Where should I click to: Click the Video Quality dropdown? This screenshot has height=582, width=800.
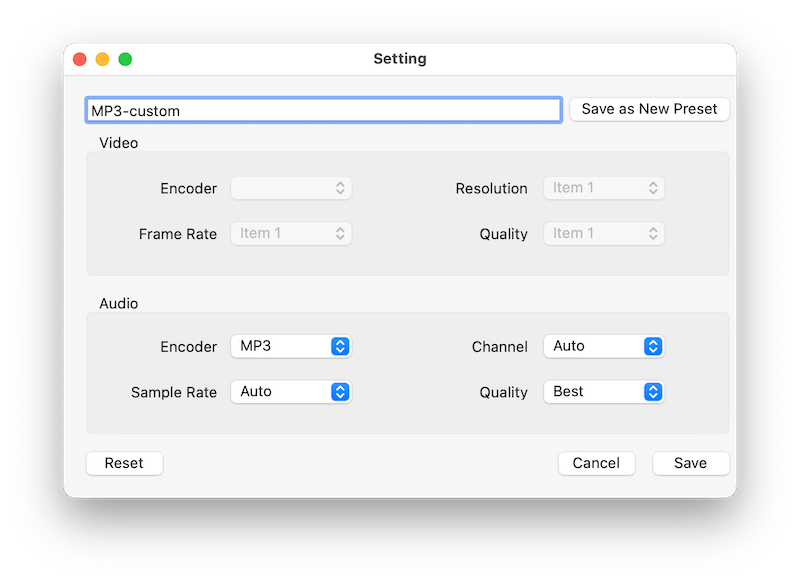603,233
